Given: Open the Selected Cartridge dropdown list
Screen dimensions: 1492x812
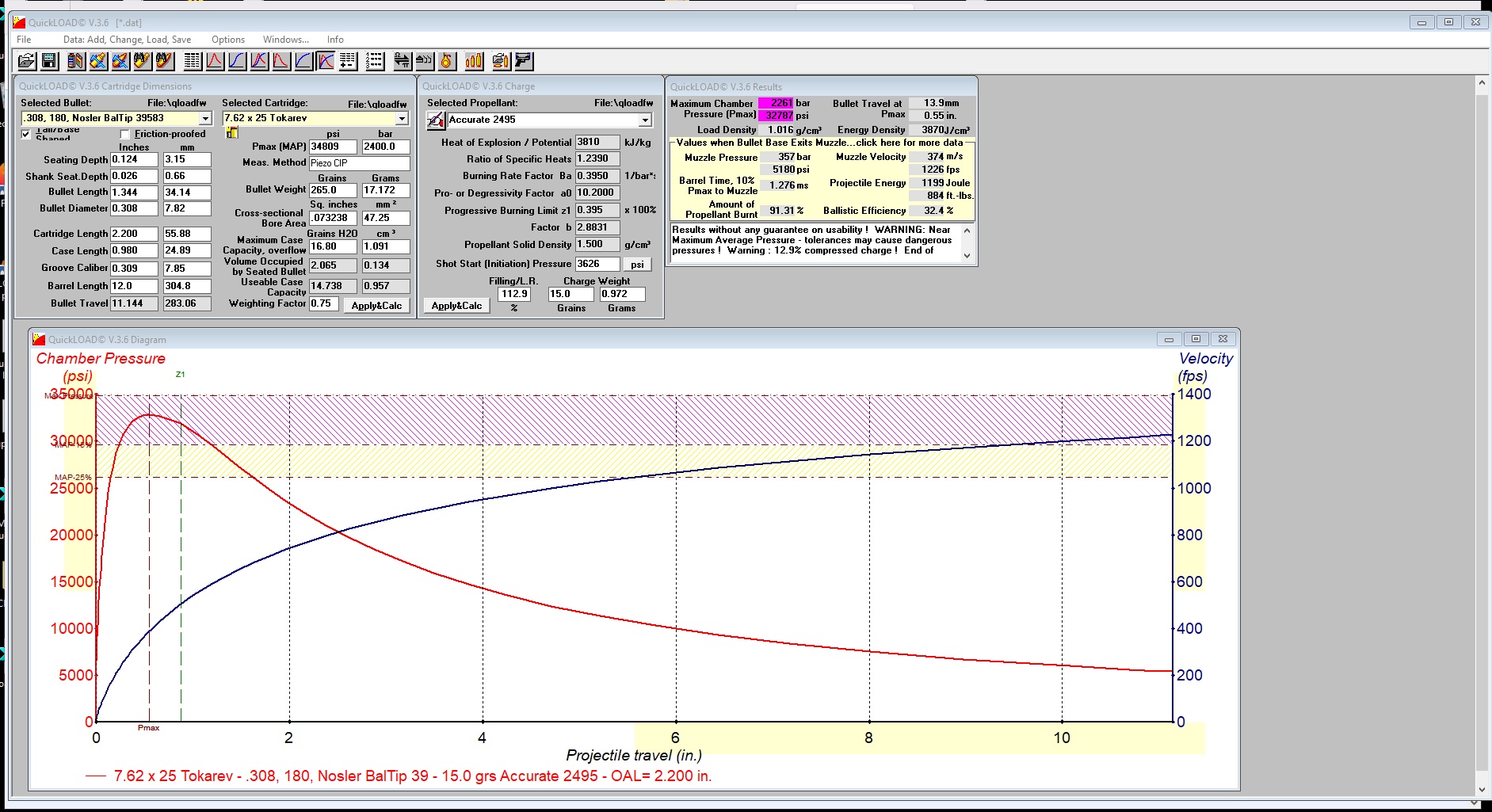Looking at the screenshot, I should tap(402, 119).
